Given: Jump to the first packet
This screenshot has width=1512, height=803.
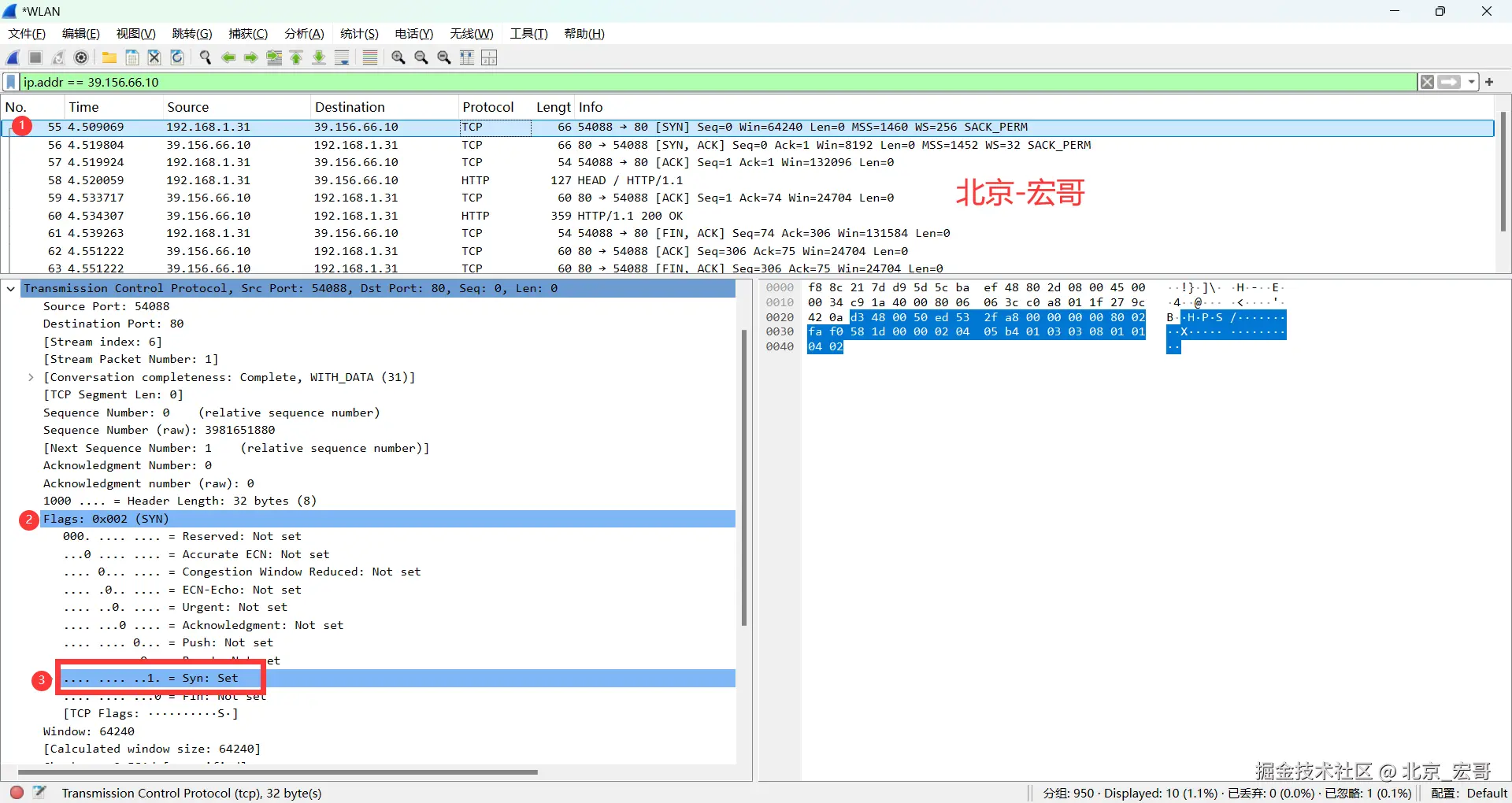Looking at the screenshot, I should tap(297, 57).
